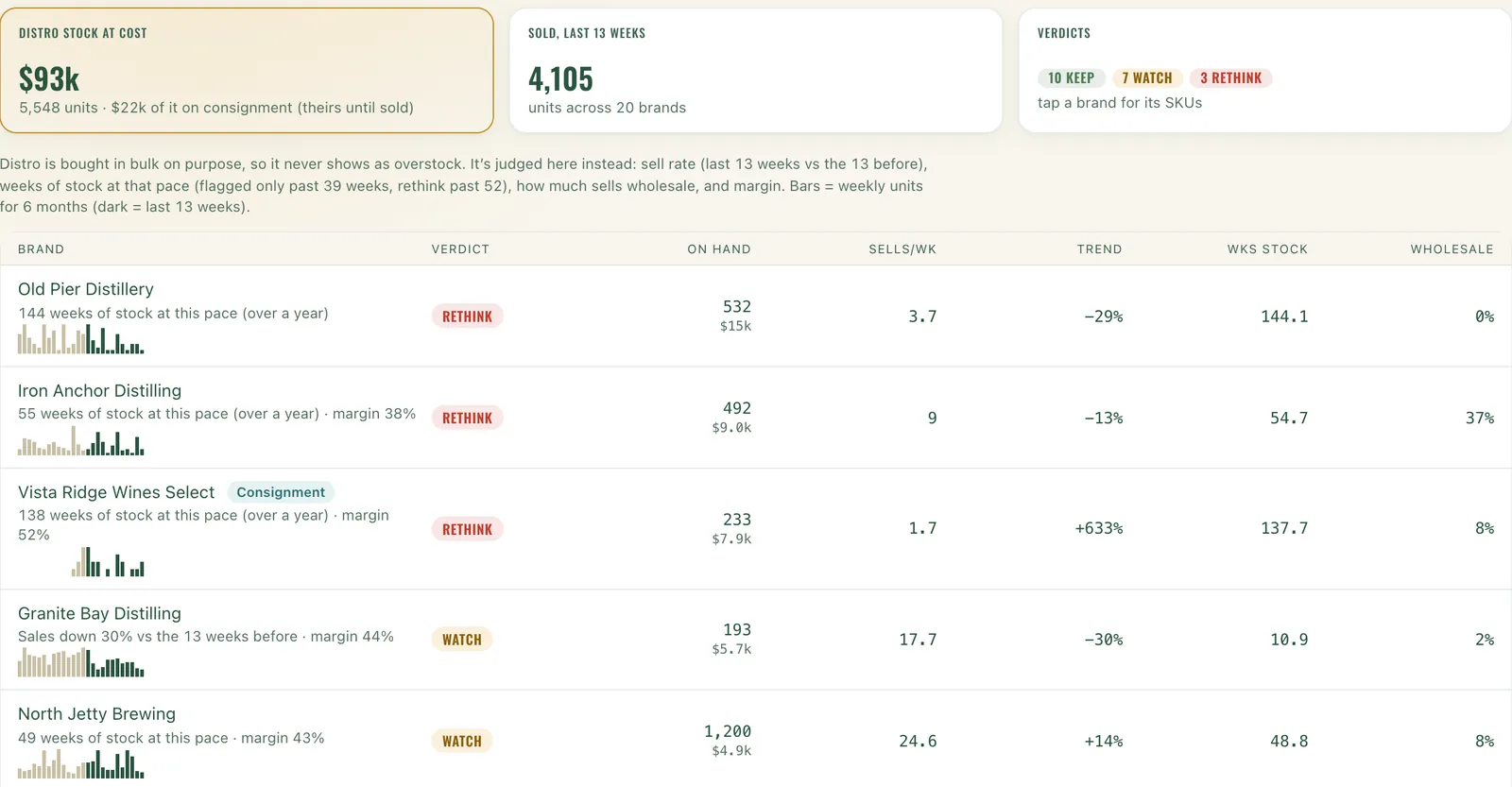The height and width of the screenshot is (787, 1512).
Task: Click the −29% trend value
Action: coord(1103,317)
